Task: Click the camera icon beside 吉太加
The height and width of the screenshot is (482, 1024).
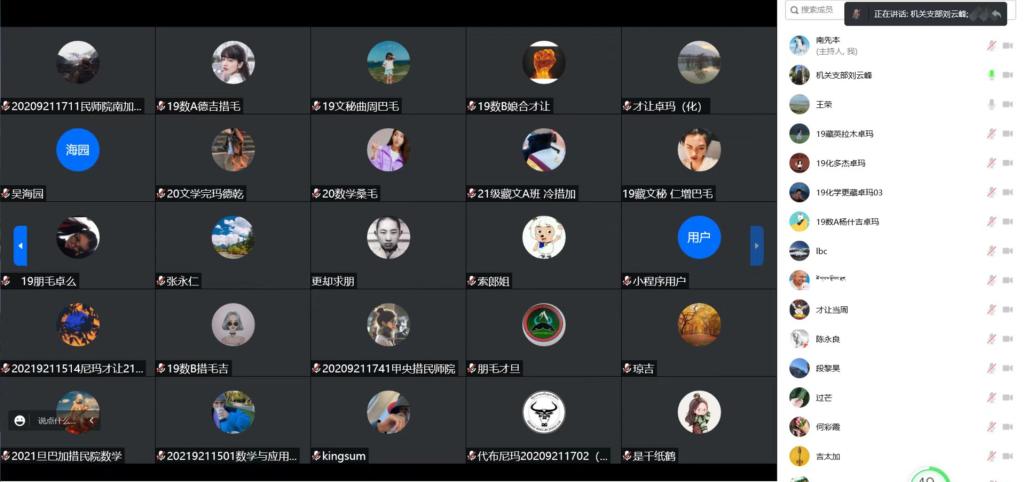Action: point(1008,456)
